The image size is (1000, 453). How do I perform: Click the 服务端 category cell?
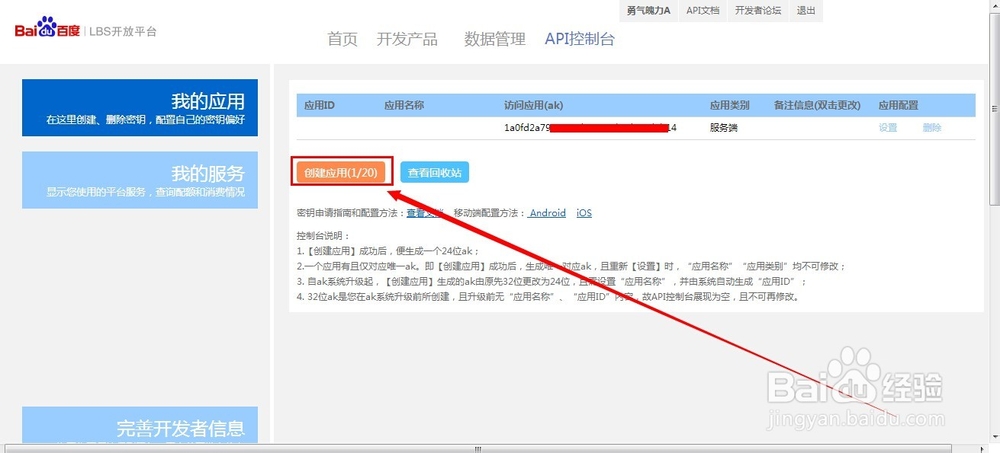click(x=724, y=128)
